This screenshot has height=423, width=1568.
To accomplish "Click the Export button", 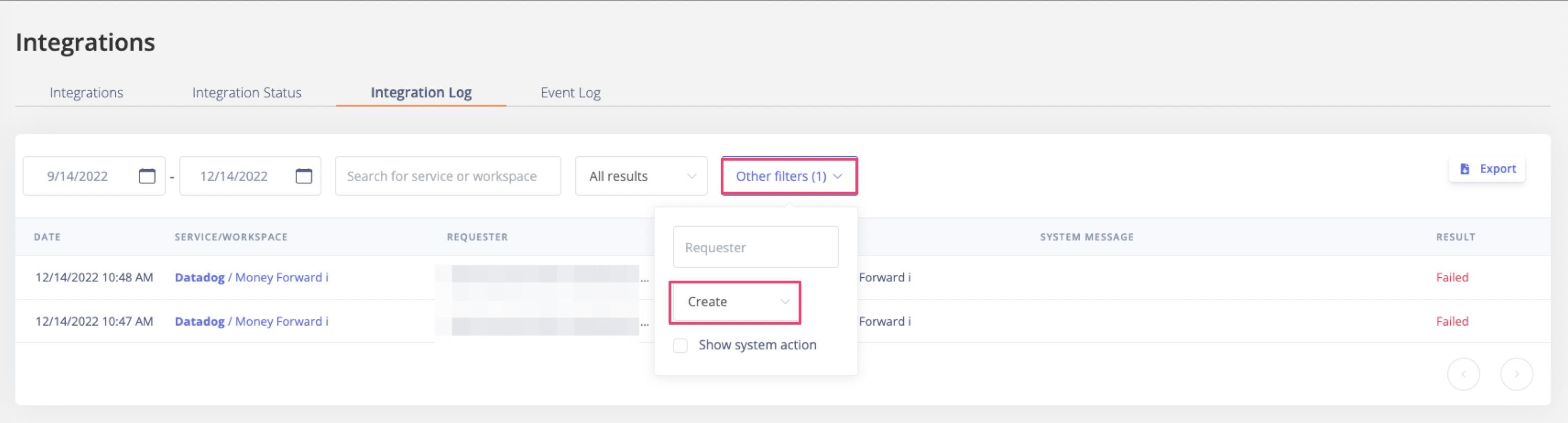I will pyautogui.click(x=1486, y=169).
